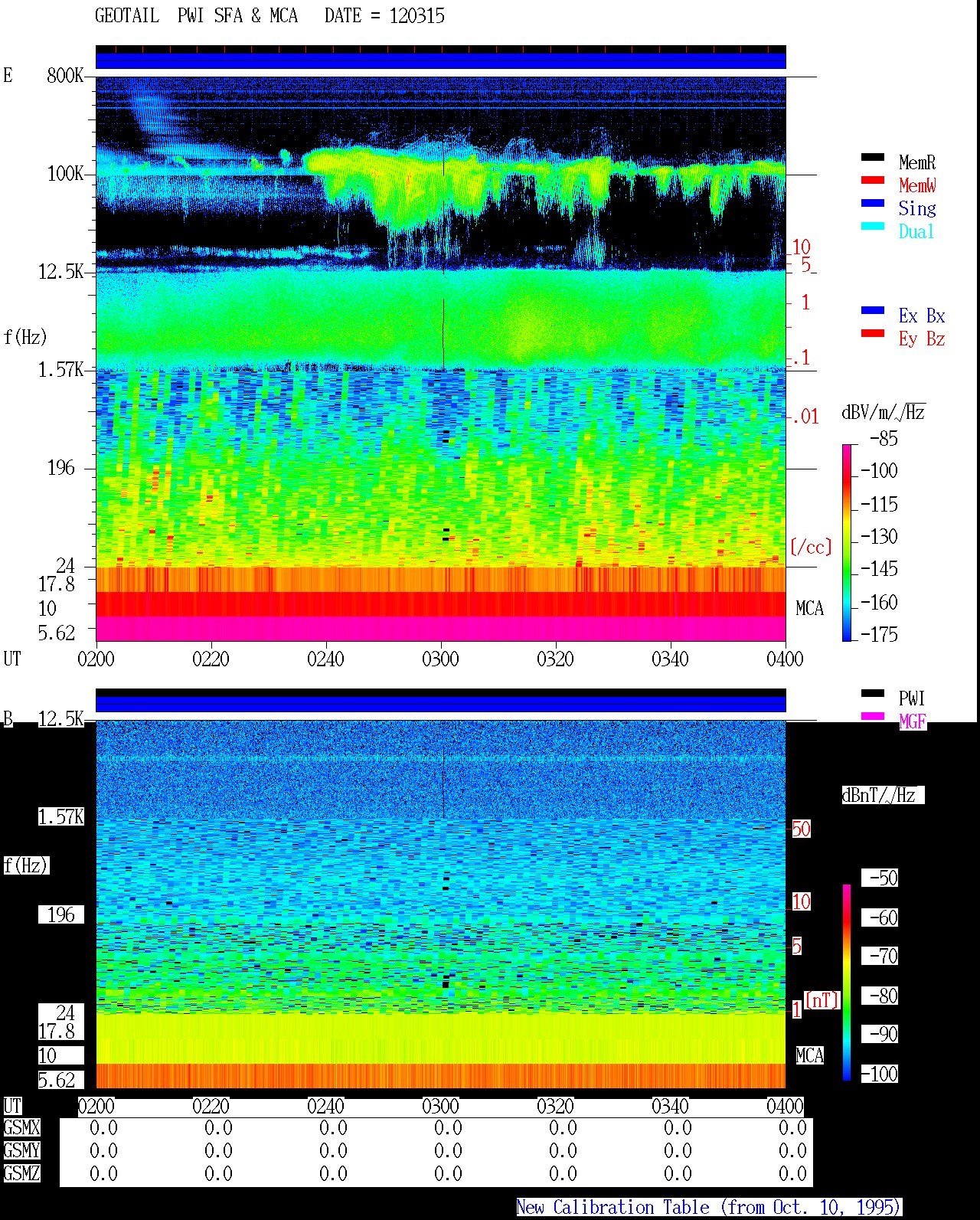Viewport: 980px width, 1220px height.
Task: Click the "PWI" legend label
Action: click(x=912, y=698)
